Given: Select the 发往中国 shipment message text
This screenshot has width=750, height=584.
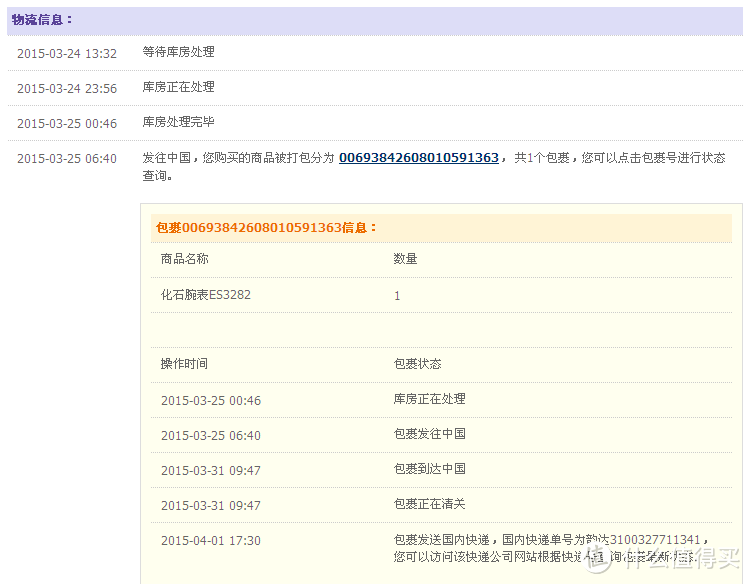Looking at the screenshot, I should click(434, 166).
